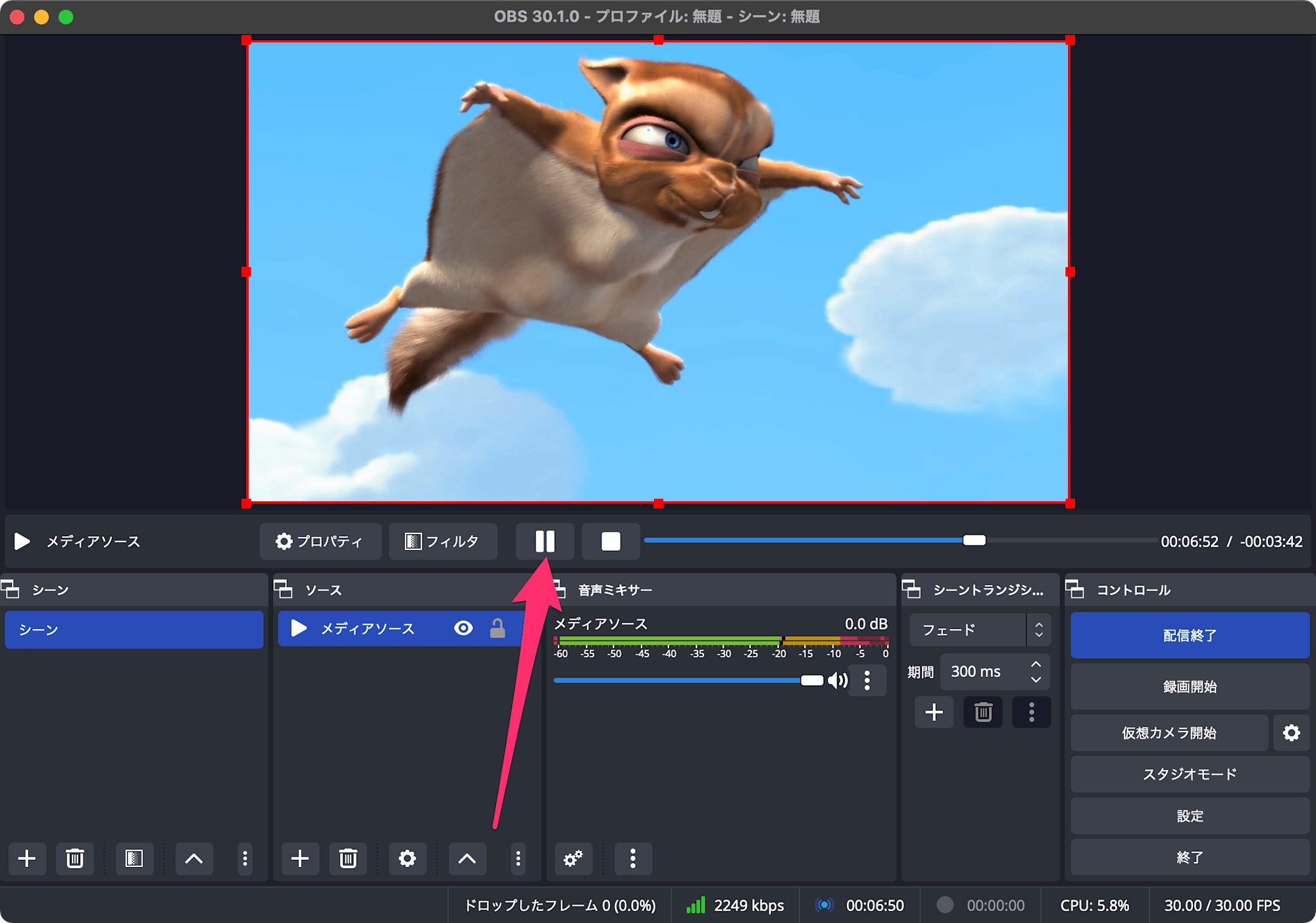The image size is (1316, 923).
Task: Click the streaming time 00:06:50 indicator
Action: tap(875, 906)
